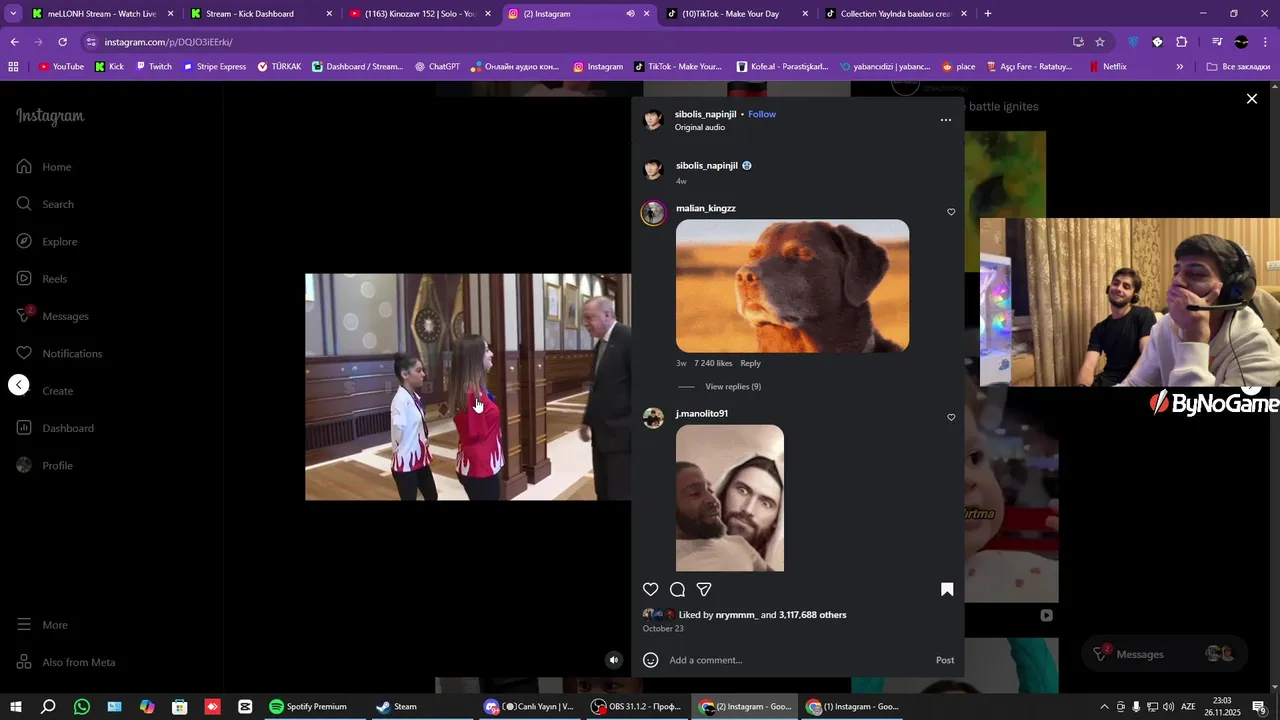Open the three-dot post options menu
The width and height of the screenshot is (1280, 720).
[x=946, y=120]
